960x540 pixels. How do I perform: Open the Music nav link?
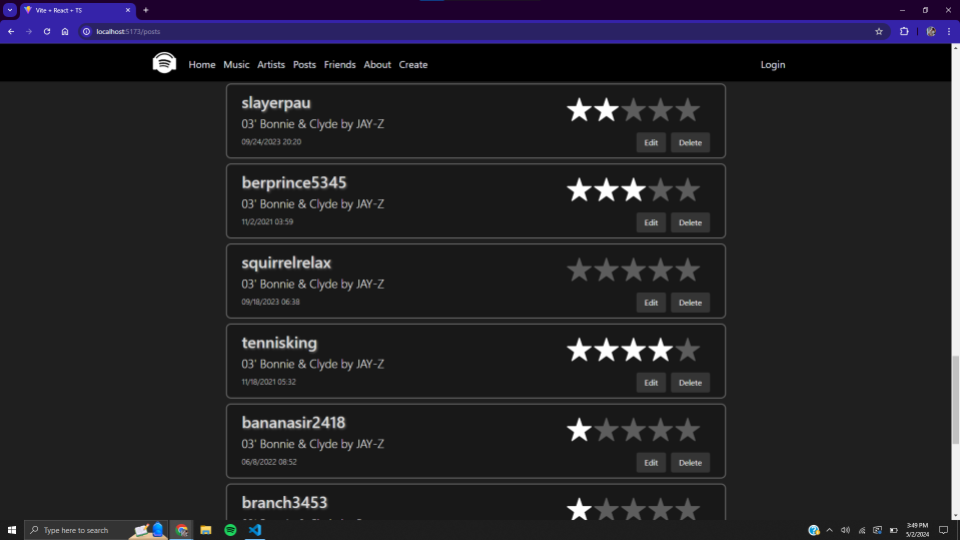[236, 64]
